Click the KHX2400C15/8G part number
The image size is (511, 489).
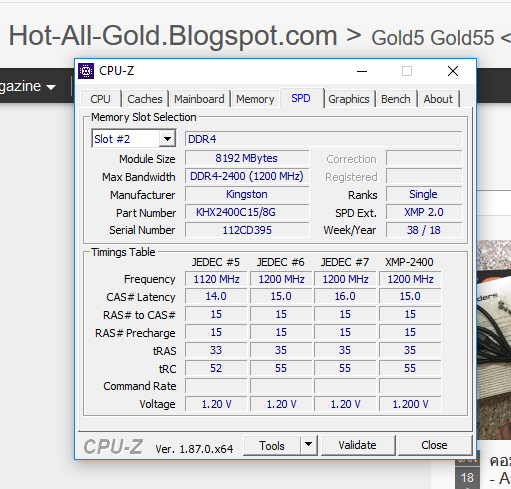coord(247,212)
